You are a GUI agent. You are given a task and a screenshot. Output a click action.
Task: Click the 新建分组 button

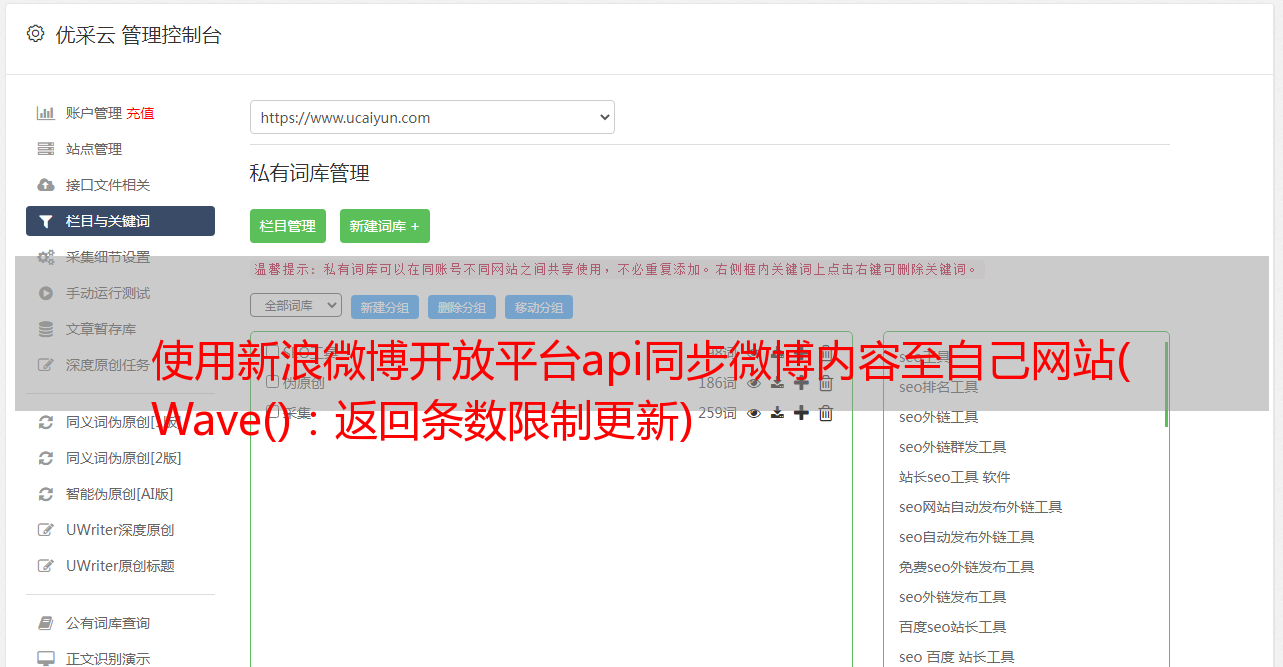(385, 307)
